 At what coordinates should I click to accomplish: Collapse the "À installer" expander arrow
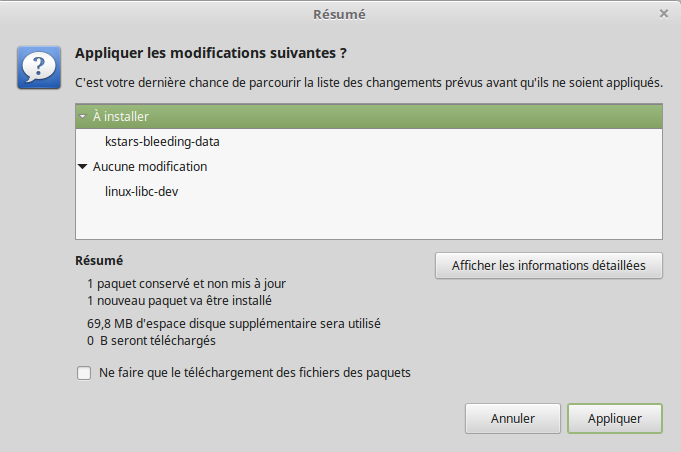click(x=82, y=117)
